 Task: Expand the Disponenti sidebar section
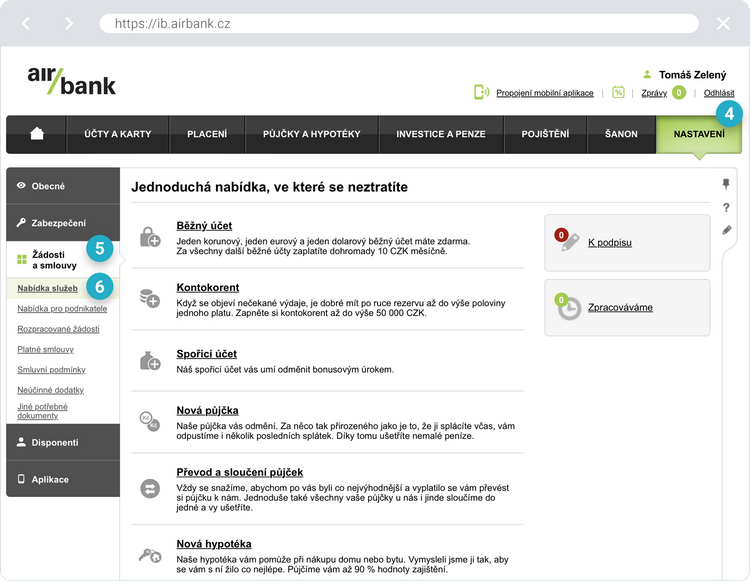tap(62, 442)
